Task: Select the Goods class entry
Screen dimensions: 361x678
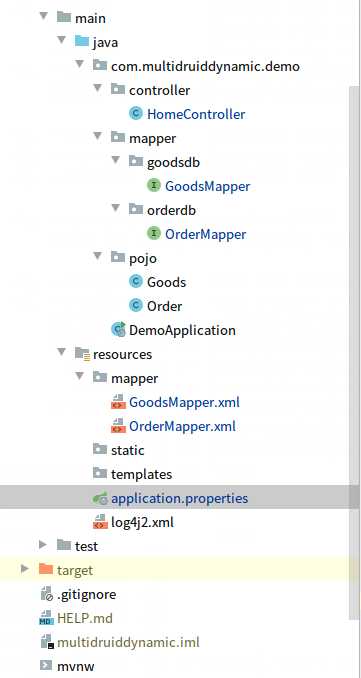Action: 166,282
